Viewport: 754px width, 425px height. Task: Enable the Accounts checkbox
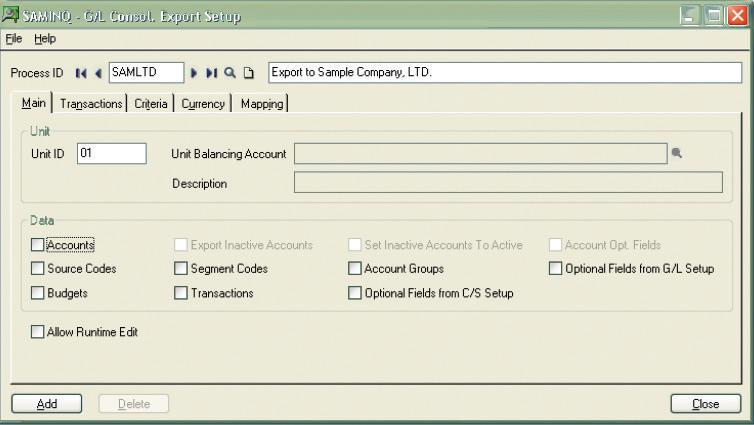click(38, 245)
